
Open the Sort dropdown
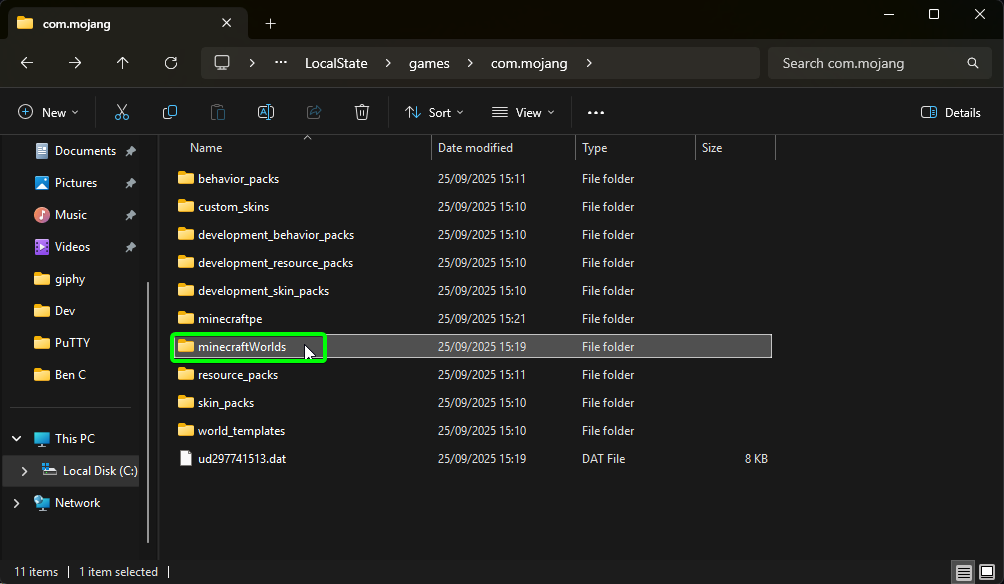(x=434, y=112)
